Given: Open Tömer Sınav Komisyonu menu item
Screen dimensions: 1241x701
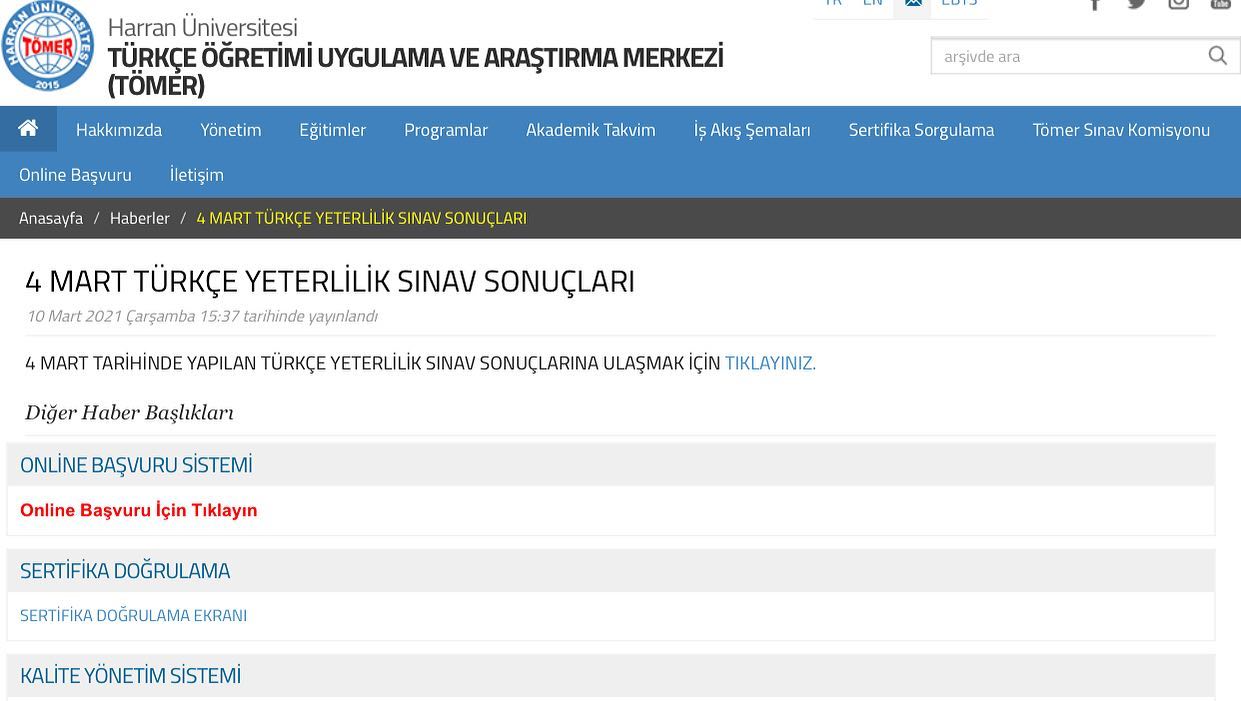Looking at the screenshot, I should coord(1121,130).
